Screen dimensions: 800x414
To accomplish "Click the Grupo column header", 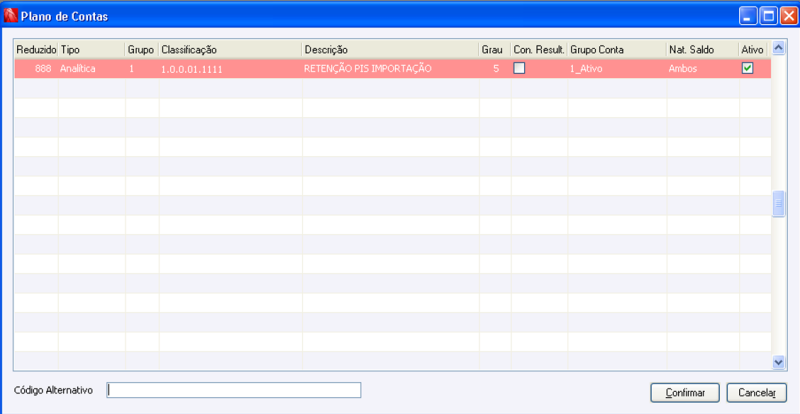I will point(142,50).
